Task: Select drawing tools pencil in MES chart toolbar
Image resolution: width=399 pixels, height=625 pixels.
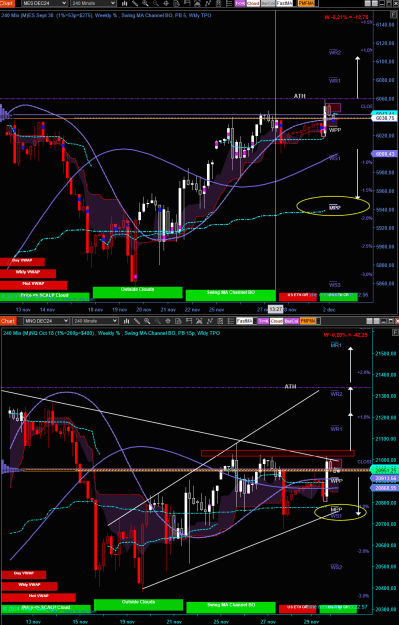Action: (135, 3)
